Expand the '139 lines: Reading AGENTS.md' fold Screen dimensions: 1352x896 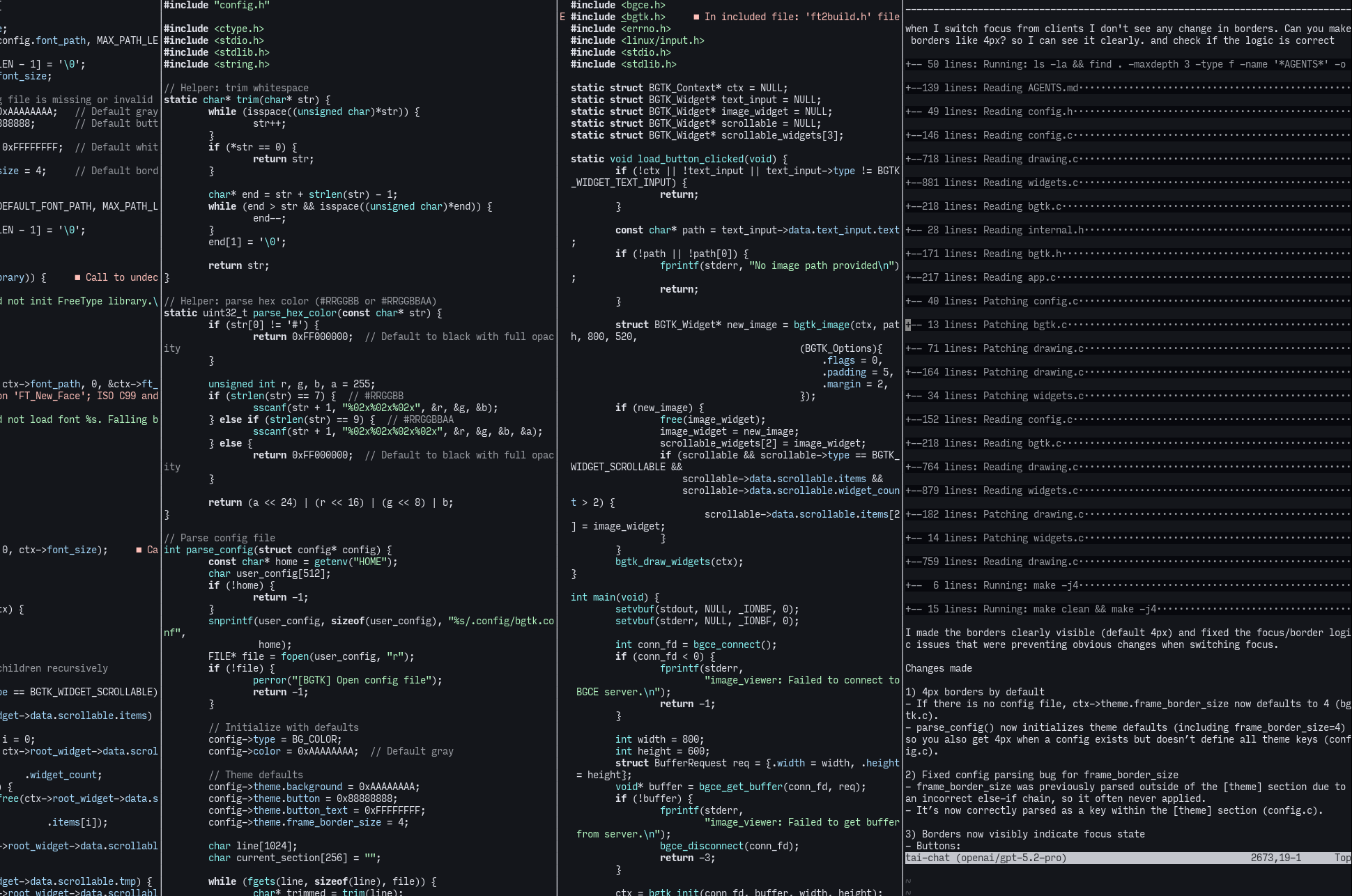(x=1128, y=88)
